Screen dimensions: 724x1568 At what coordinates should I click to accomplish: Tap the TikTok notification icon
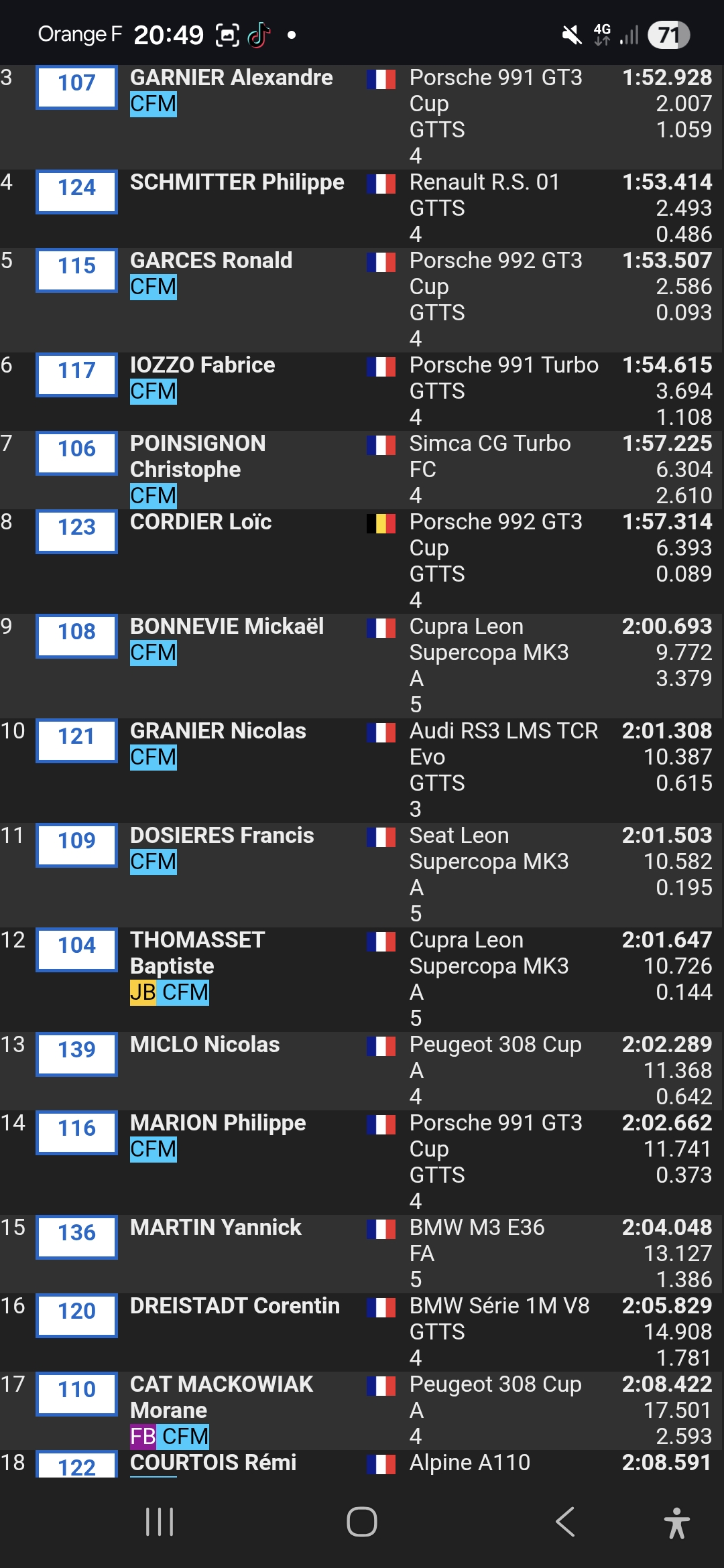click(x=259, y=35)
